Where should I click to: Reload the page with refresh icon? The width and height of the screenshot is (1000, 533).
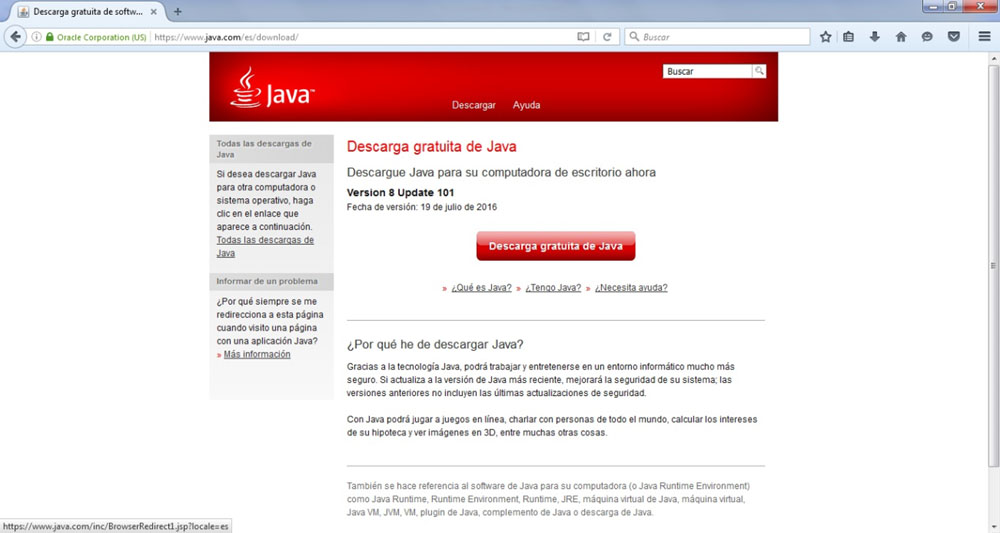[x=607, y=37]
